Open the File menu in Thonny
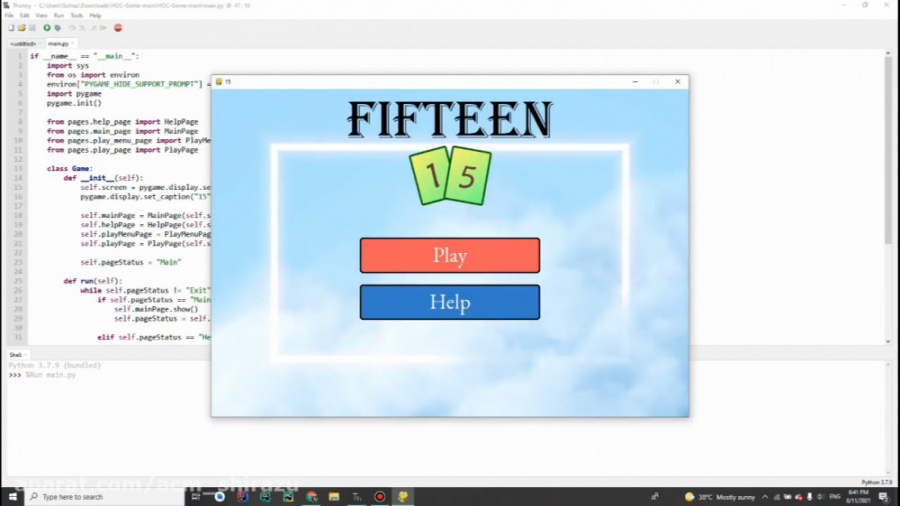 pos(9,15)
